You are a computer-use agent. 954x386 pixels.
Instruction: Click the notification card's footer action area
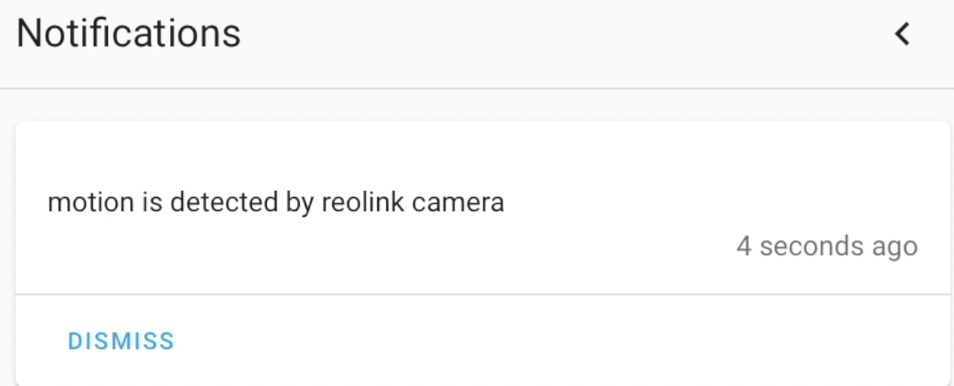pyautogui.click(x=482, y=340)
